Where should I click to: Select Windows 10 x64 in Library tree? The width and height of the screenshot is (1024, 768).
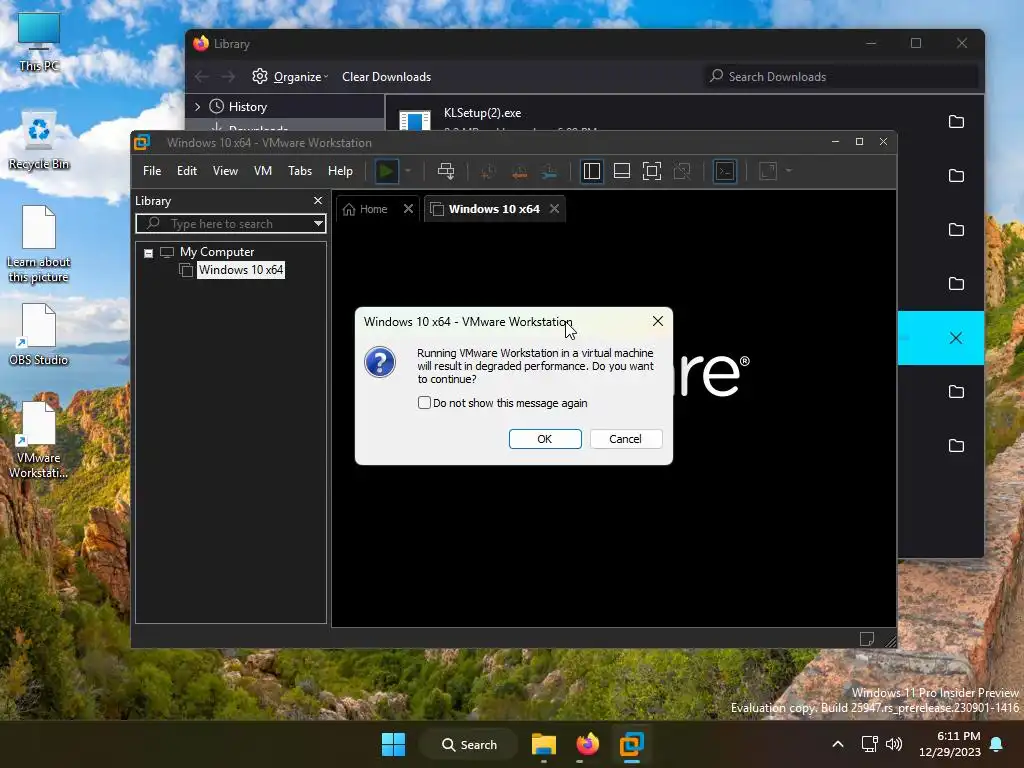pyautogui.click(x=240, y=270)
